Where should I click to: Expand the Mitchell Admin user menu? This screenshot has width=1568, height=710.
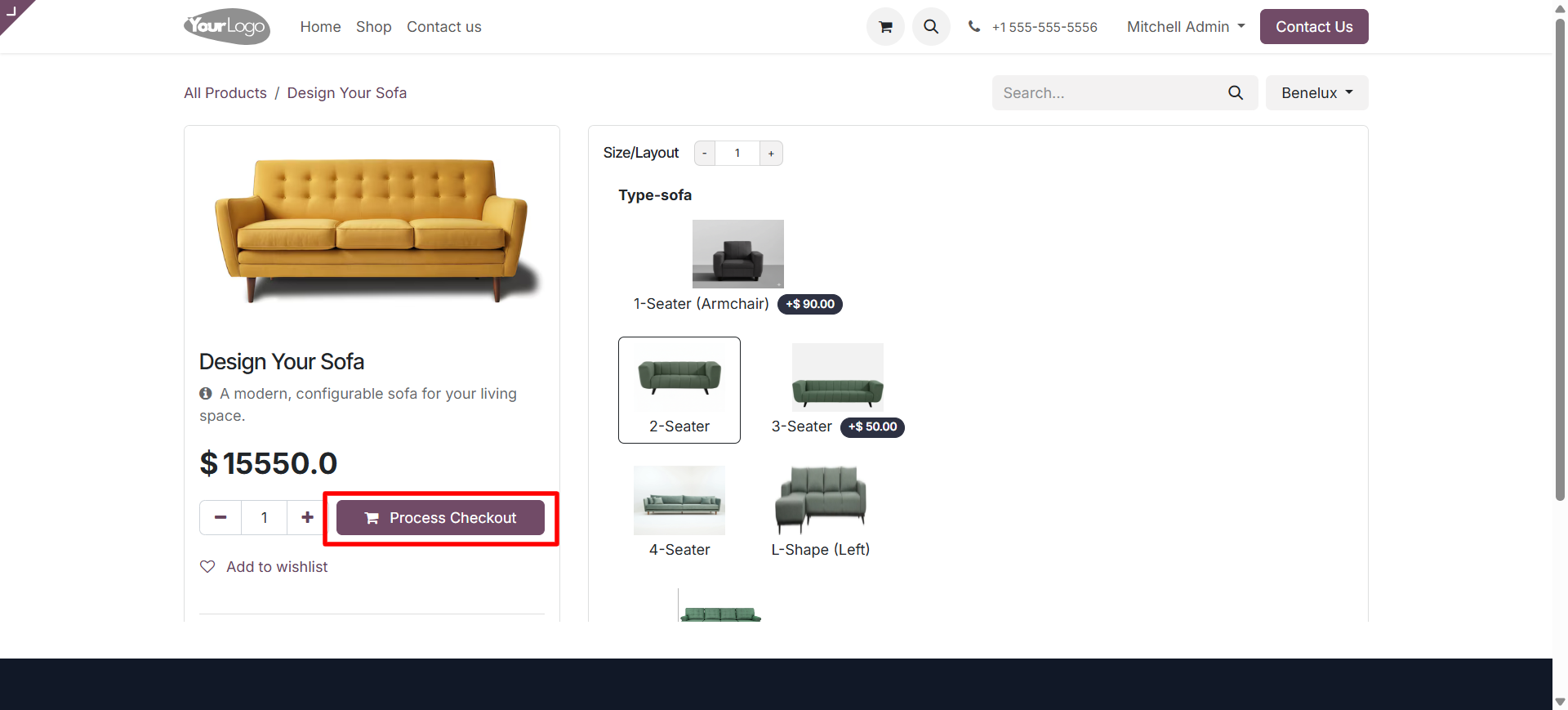coord(1186,27)
